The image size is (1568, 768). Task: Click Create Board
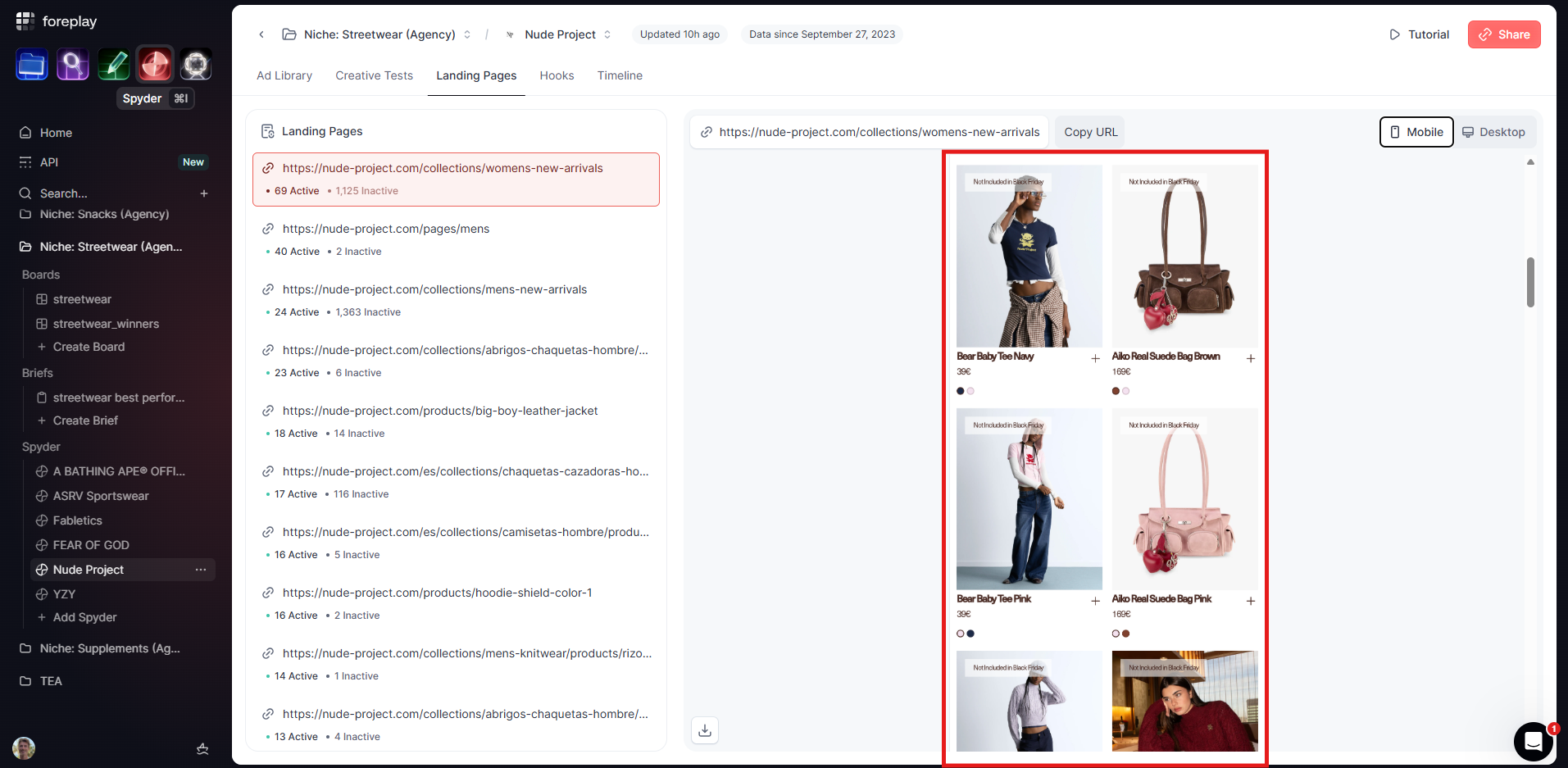(x=89, y=347)
